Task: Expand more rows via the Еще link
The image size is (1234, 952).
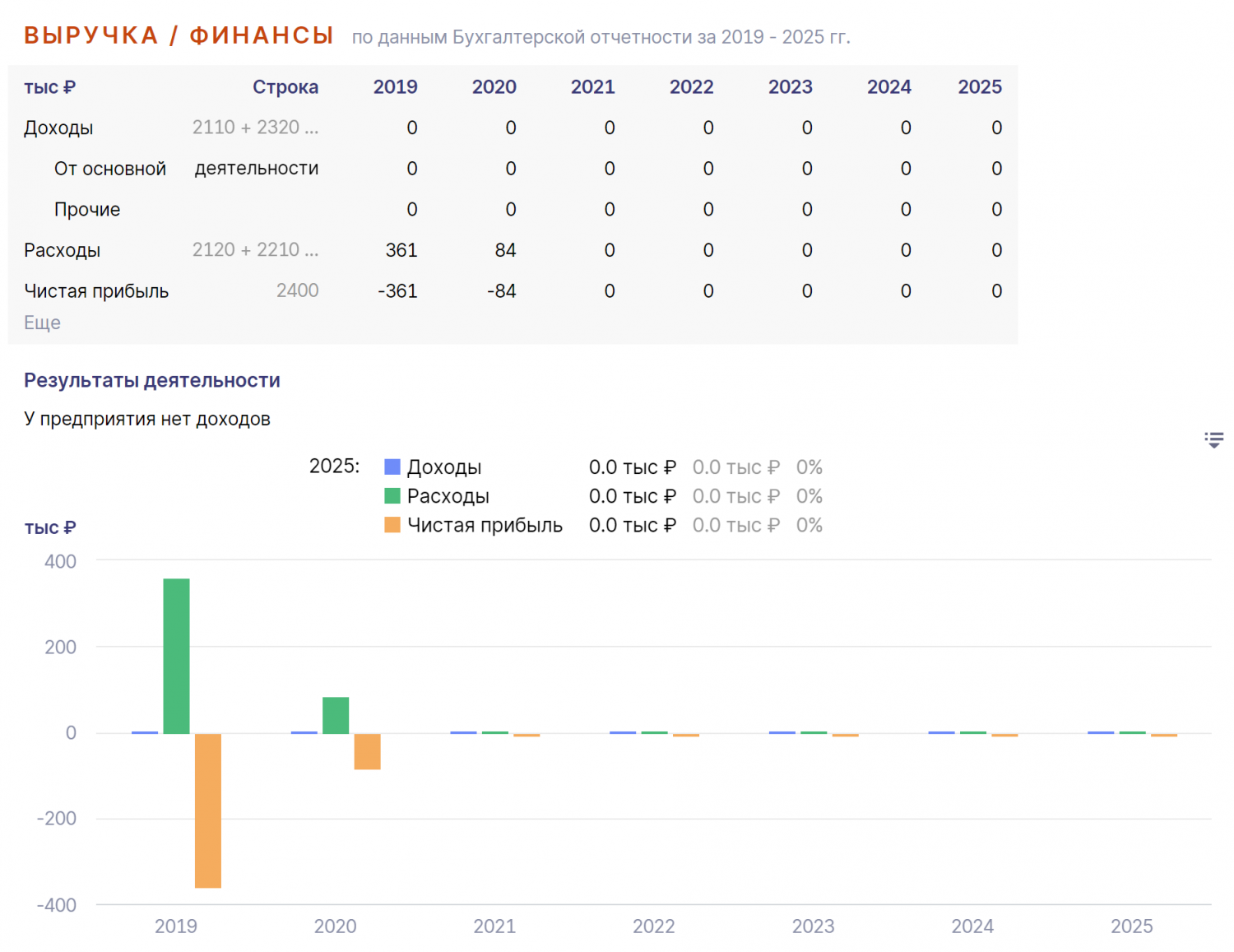Action: click(42, 323)
